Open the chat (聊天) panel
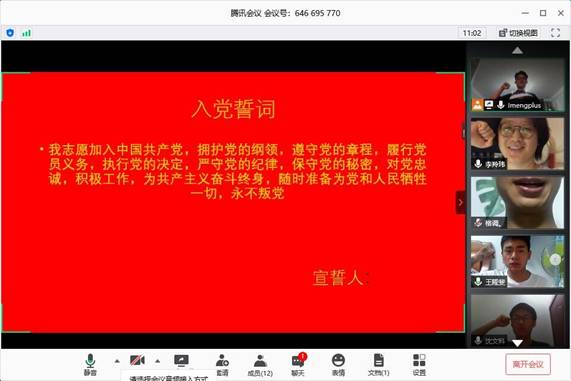The width and height of the screenshot is (571, 381). click(x=298, y=365)
